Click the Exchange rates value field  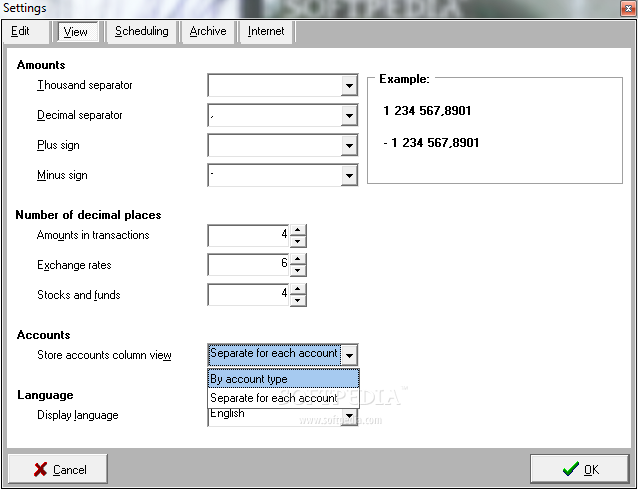[248, 265]
